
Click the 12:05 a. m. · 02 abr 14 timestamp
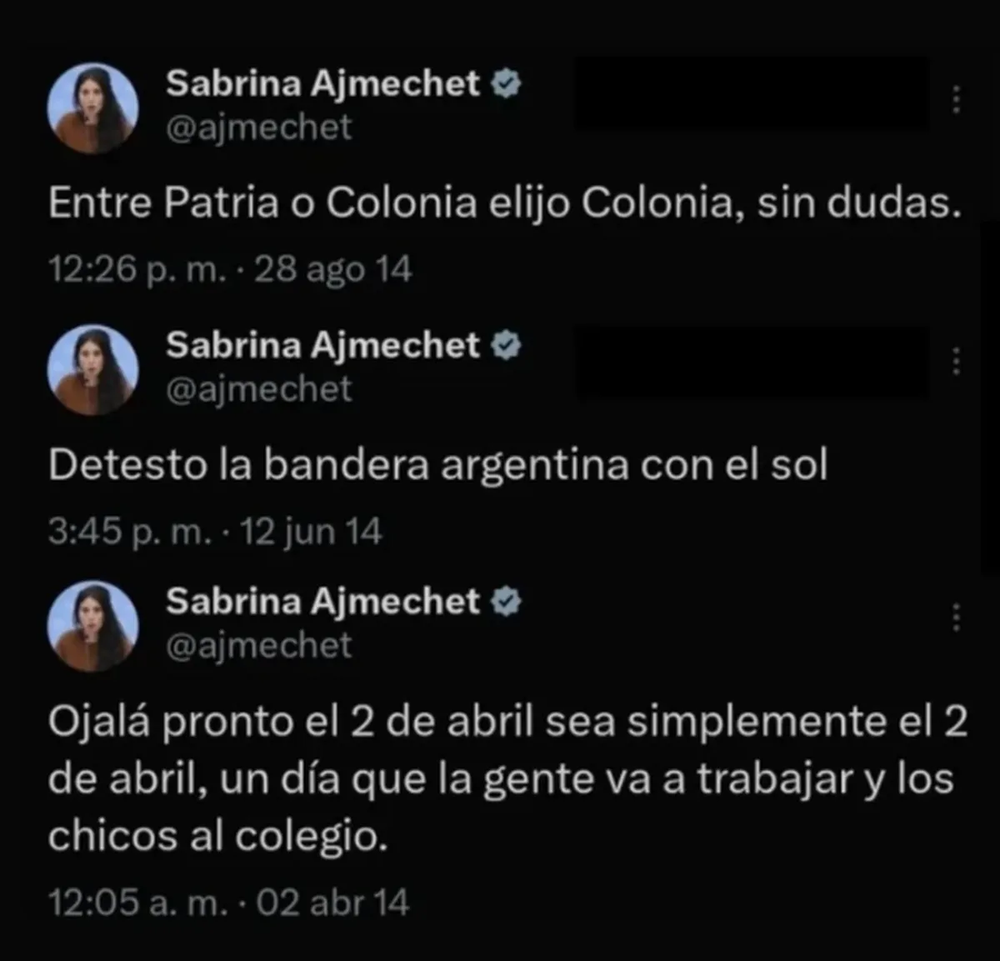pyautogui.click(x=228, y=902)
